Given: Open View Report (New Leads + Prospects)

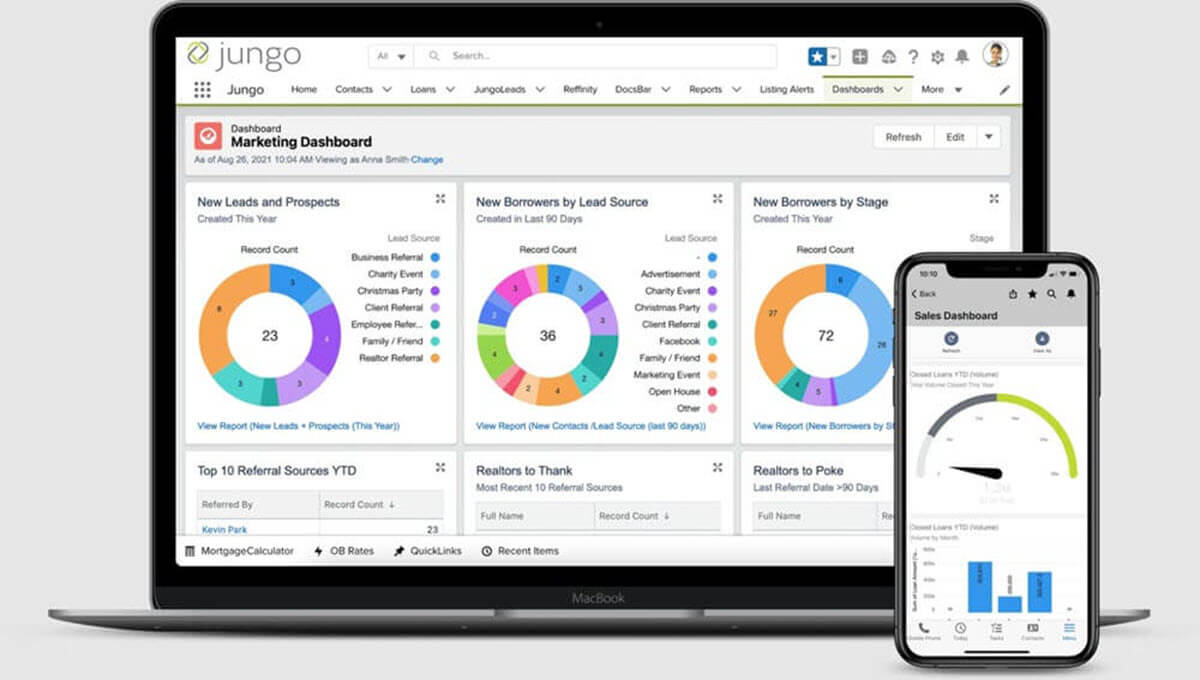Looking at the screenshot, I should coord(298,426).
